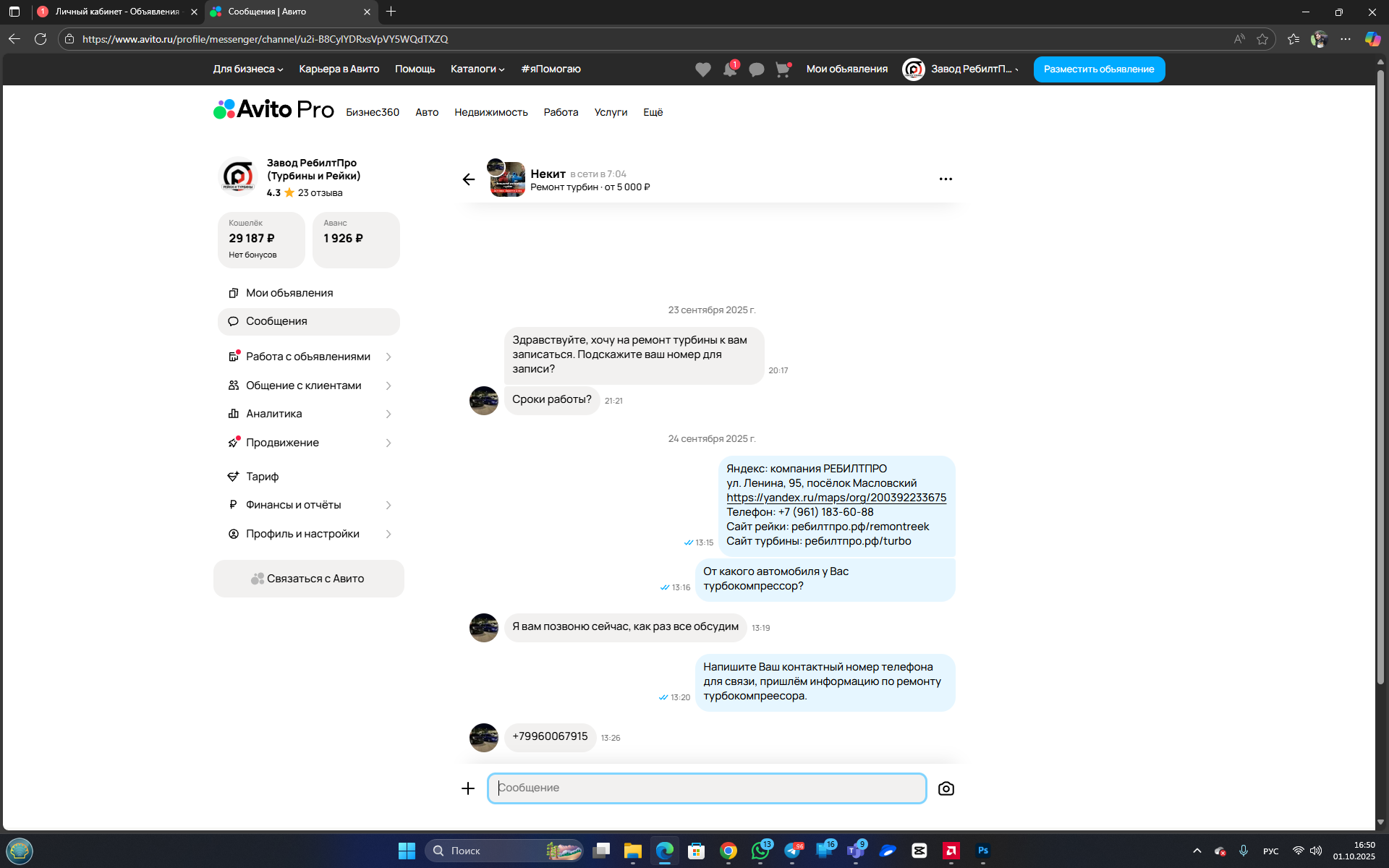Open Telegram from taskbar

[x=793, y=851]
